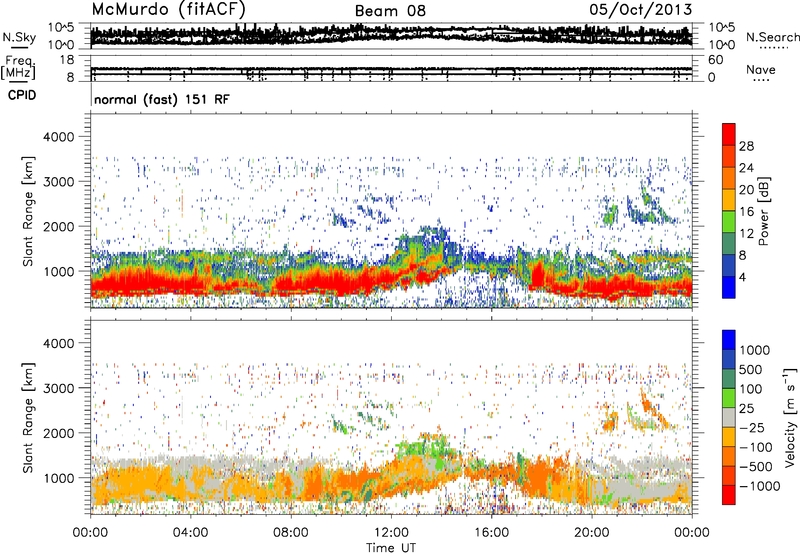Viewport: 800px width, 554px height.
Task: Select the CPID label
Action: 22,95
